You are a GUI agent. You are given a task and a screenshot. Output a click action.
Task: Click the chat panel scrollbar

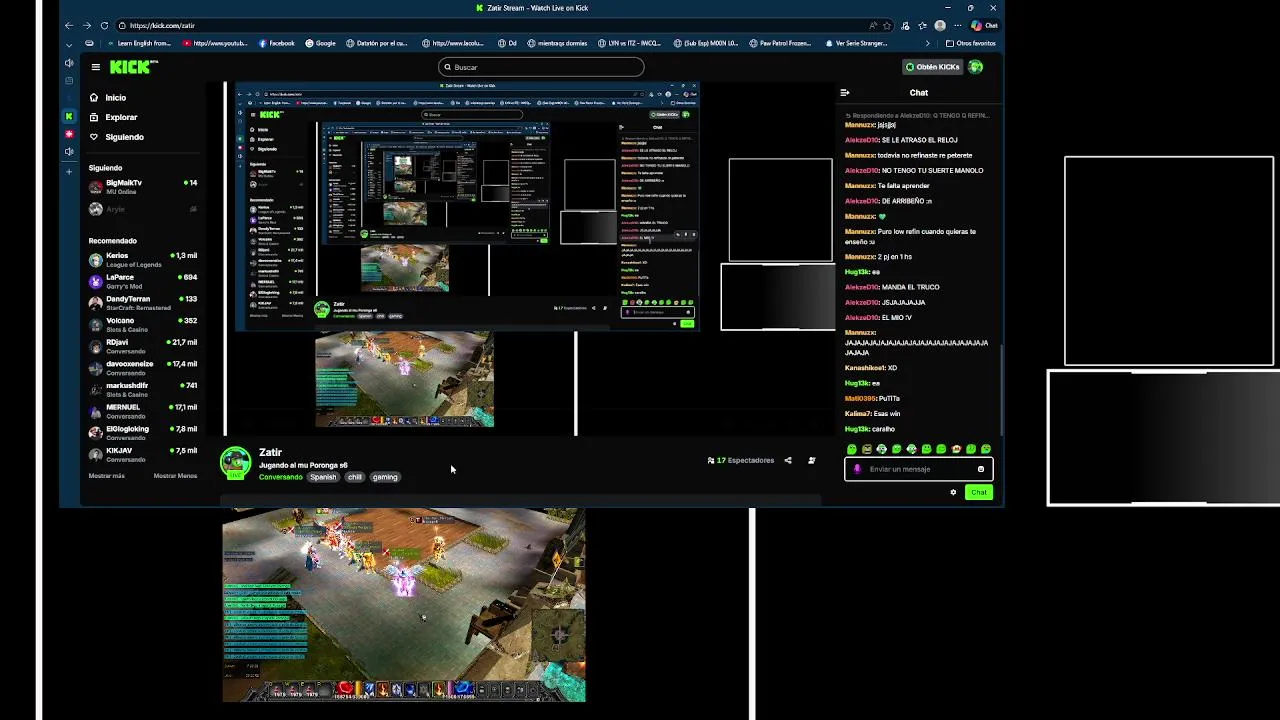tap(1000, 390)
